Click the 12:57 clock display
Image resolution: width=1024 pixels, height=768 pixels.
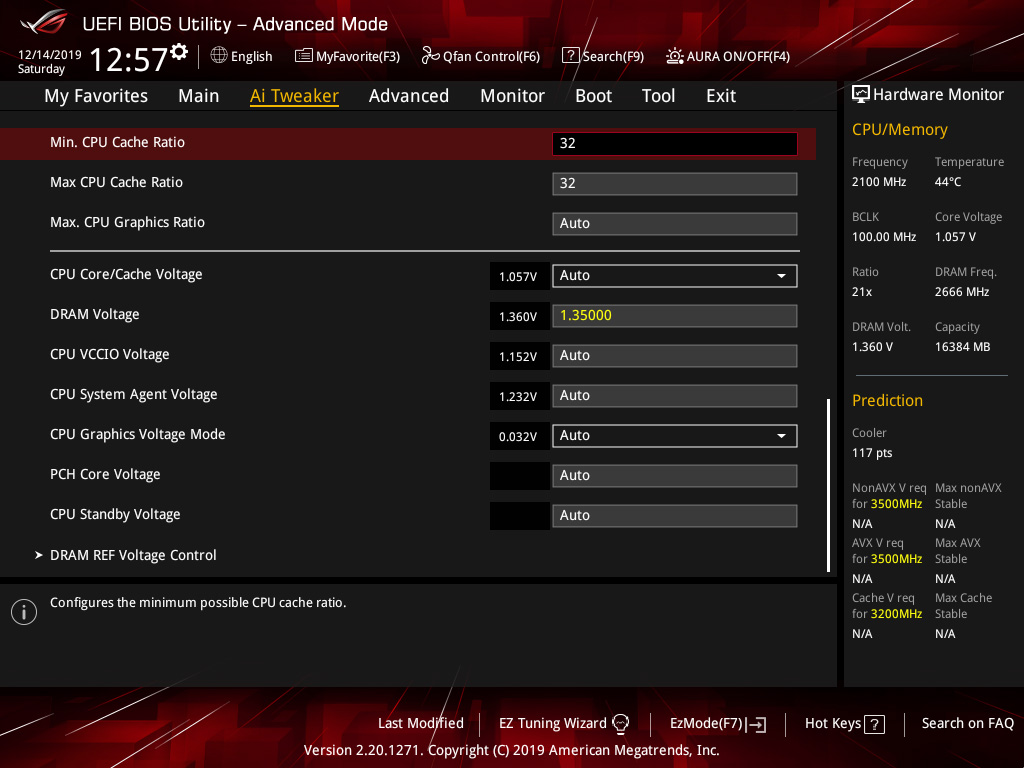(129, 59)
